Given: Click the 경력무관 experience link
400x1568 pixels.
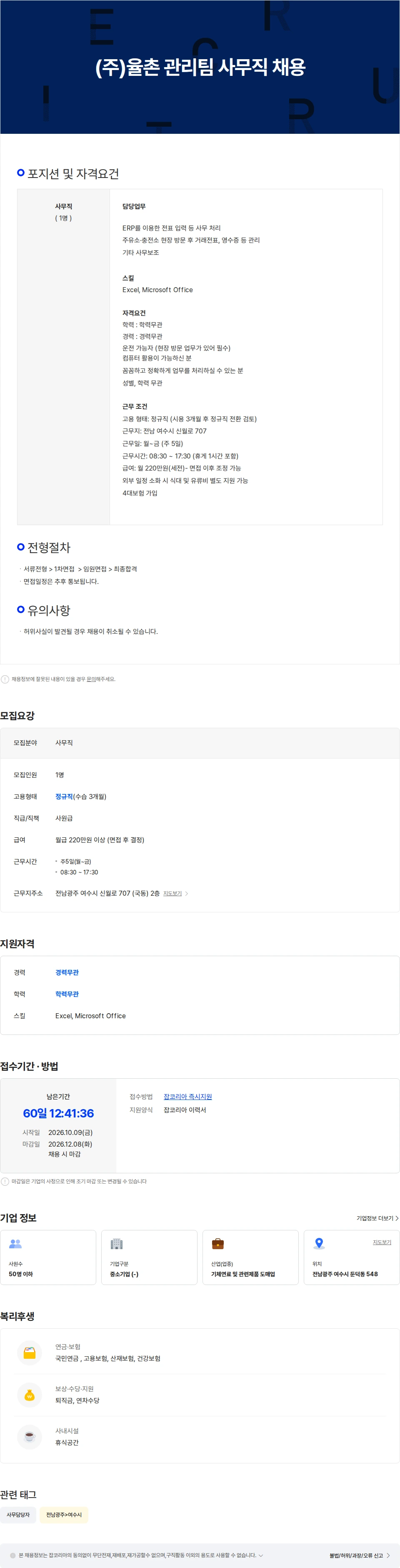Looking at the screenshot, I should point(67,972).
